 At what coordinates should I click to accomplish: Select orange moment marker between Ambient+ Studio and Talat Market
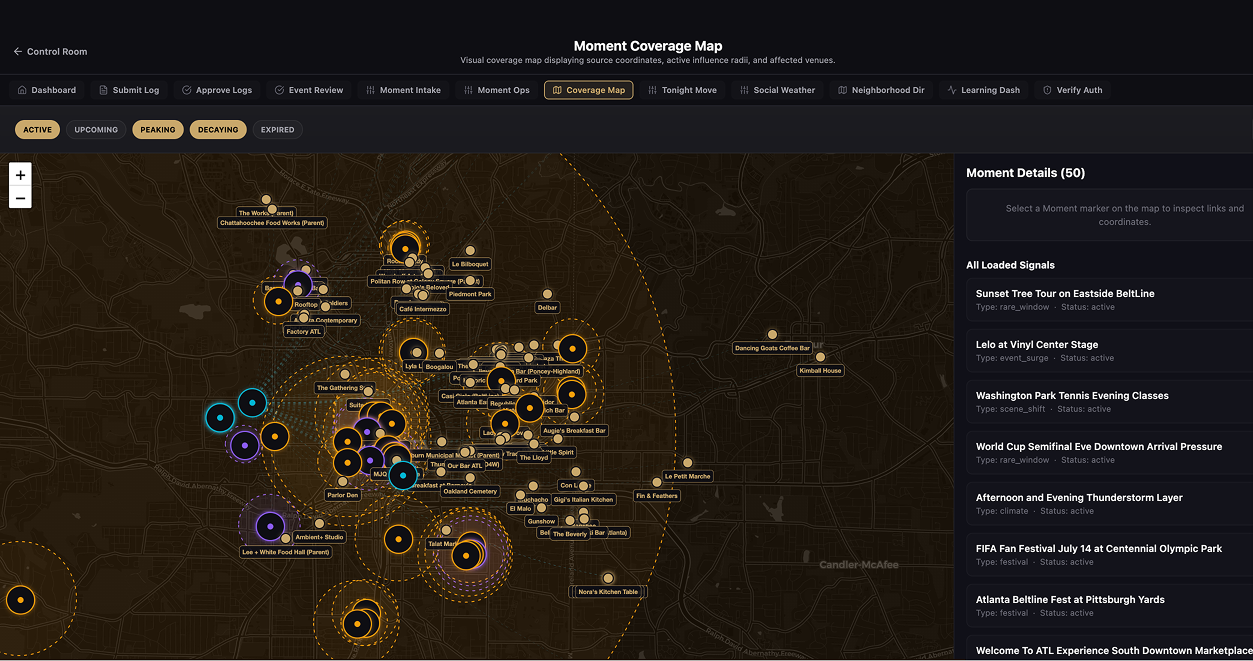[x=398, y=539]
